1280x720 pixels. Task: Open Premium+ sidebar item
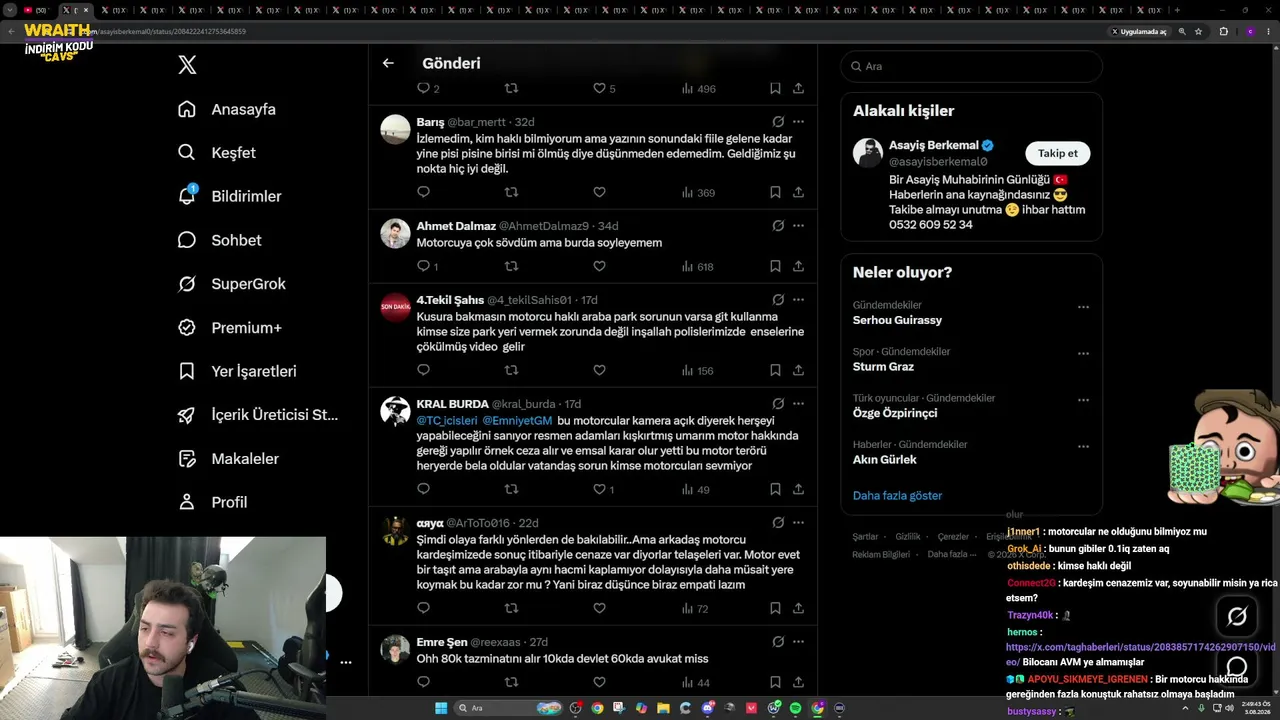[229, 327]
